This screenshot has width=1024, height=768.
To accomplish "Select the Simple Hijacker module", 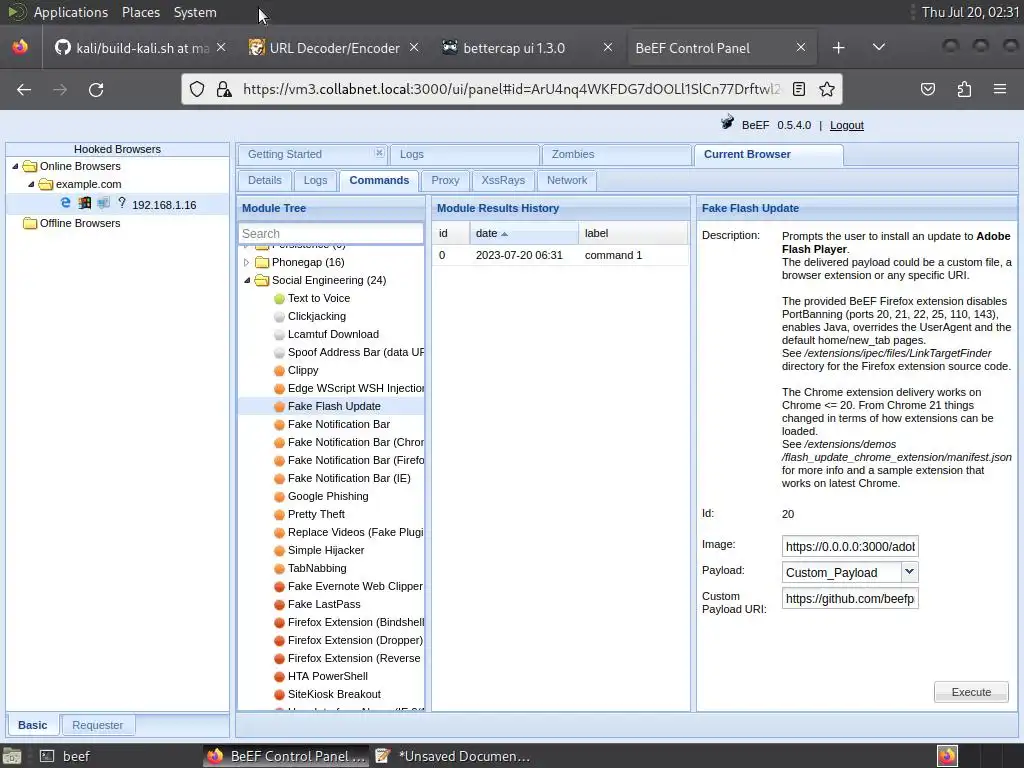I will coord(326,551).
